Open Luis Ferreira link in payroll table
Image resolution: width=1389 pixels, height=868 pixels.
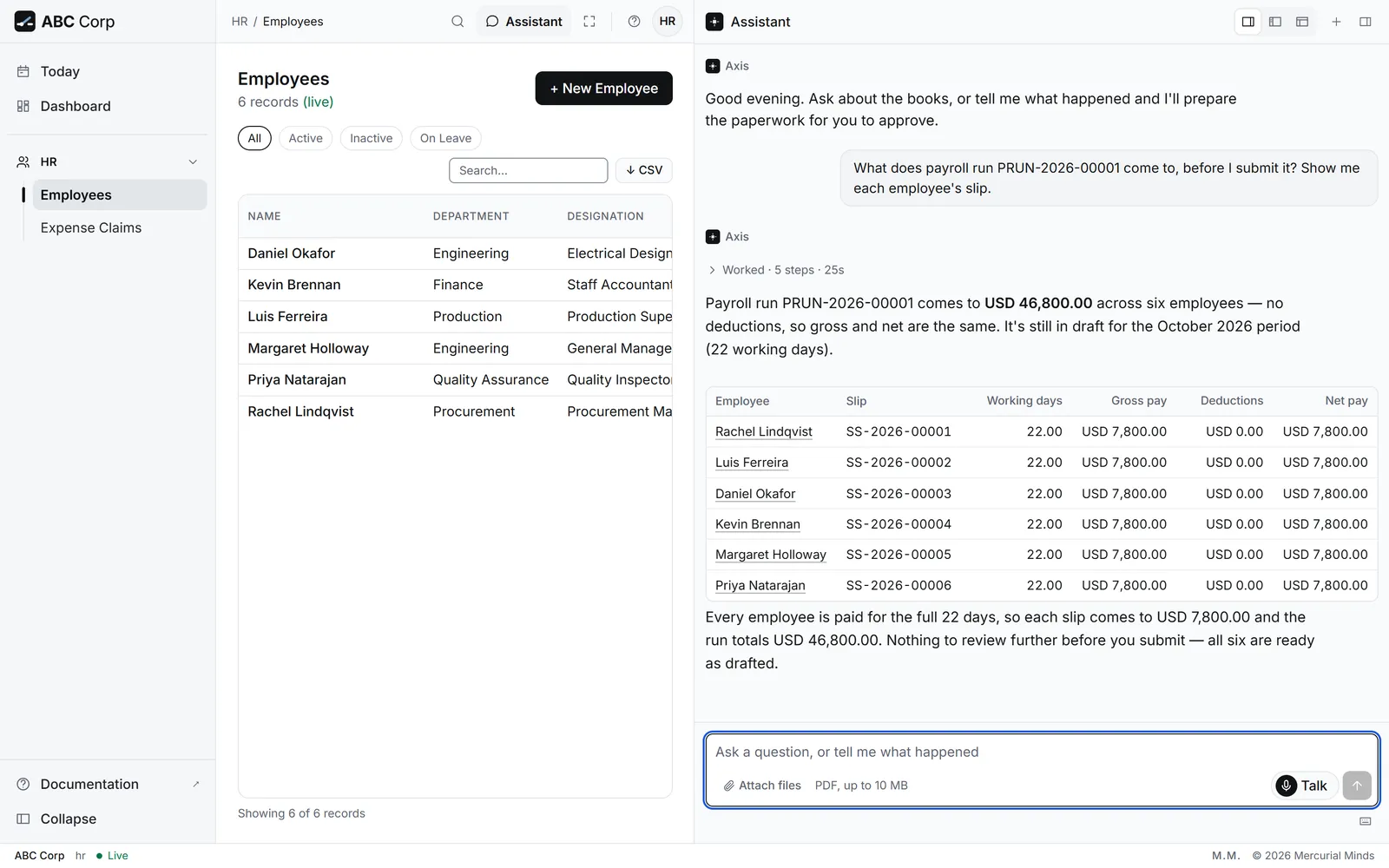pos(752,463)
